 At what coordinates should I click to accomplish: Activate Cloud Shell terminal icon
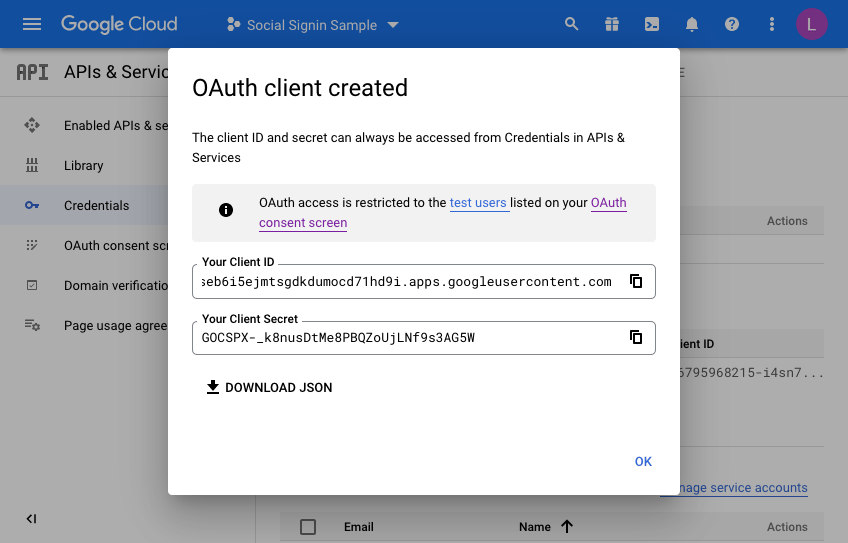tap(652, 24)
